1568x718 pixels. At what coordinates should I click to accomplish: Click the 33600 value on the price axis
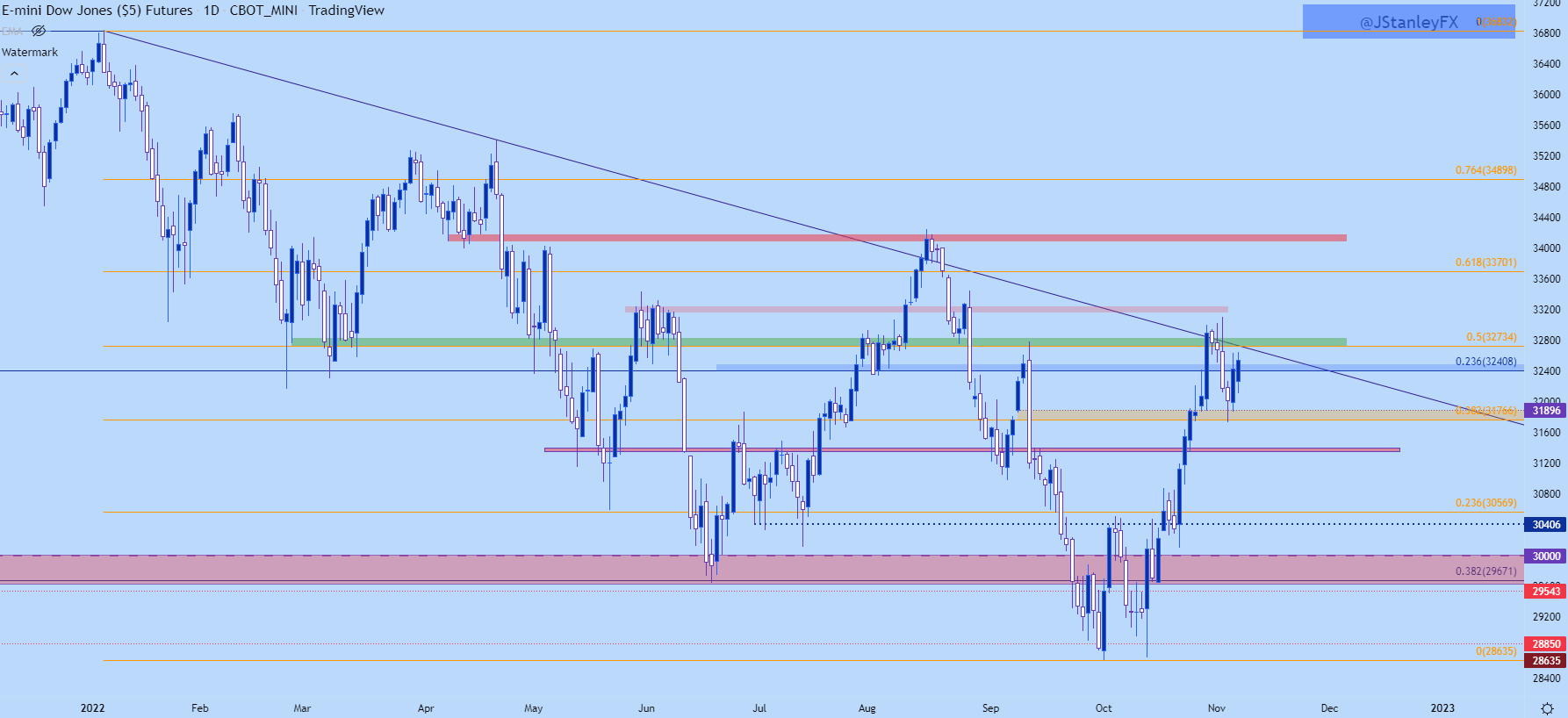pos(1546,279)
